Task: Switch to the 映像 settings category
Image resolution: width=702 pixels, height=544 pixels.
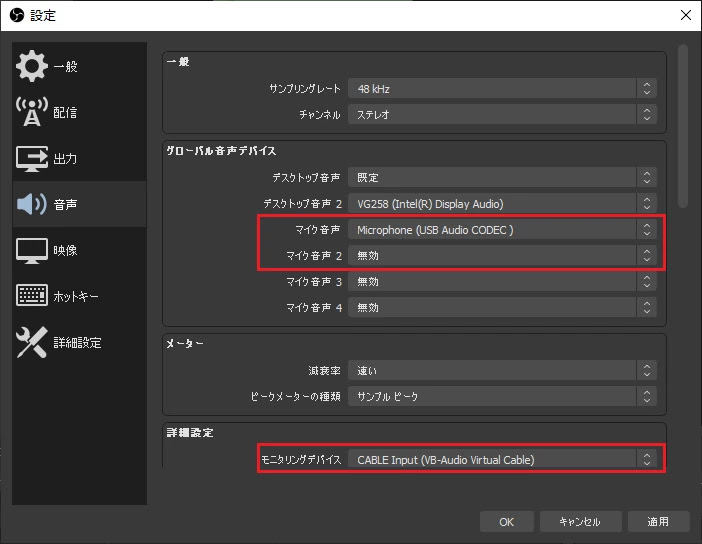Action: [79, 250]
